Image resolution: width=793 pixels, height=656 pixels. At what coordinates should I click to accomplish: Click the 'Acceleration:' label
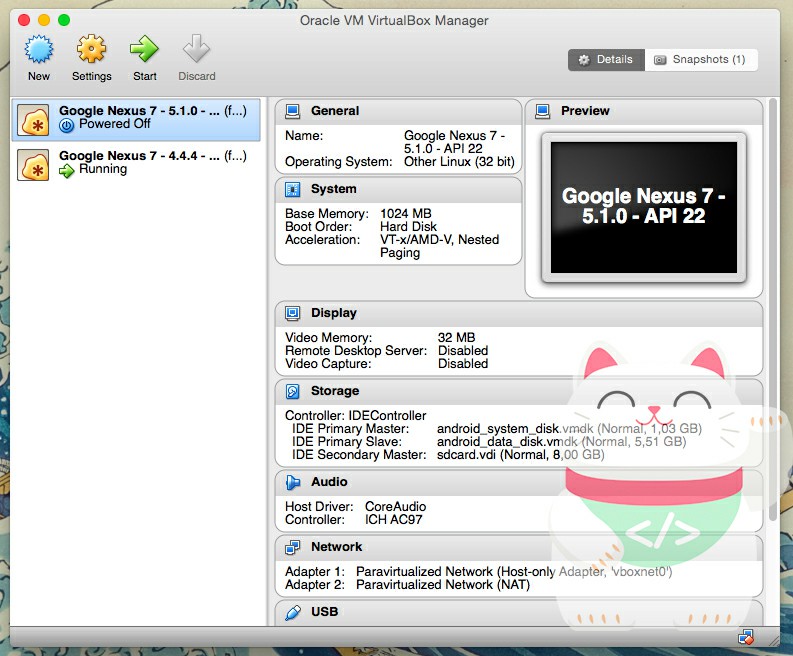pos(323,240)
